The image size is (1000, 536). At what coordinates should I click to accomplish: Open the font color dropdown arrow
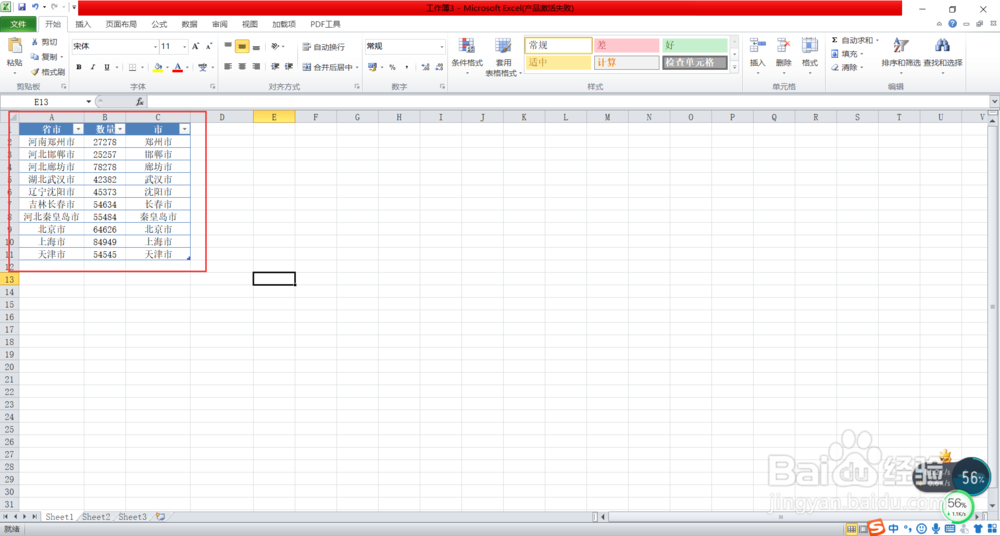(x=187, y=67)
